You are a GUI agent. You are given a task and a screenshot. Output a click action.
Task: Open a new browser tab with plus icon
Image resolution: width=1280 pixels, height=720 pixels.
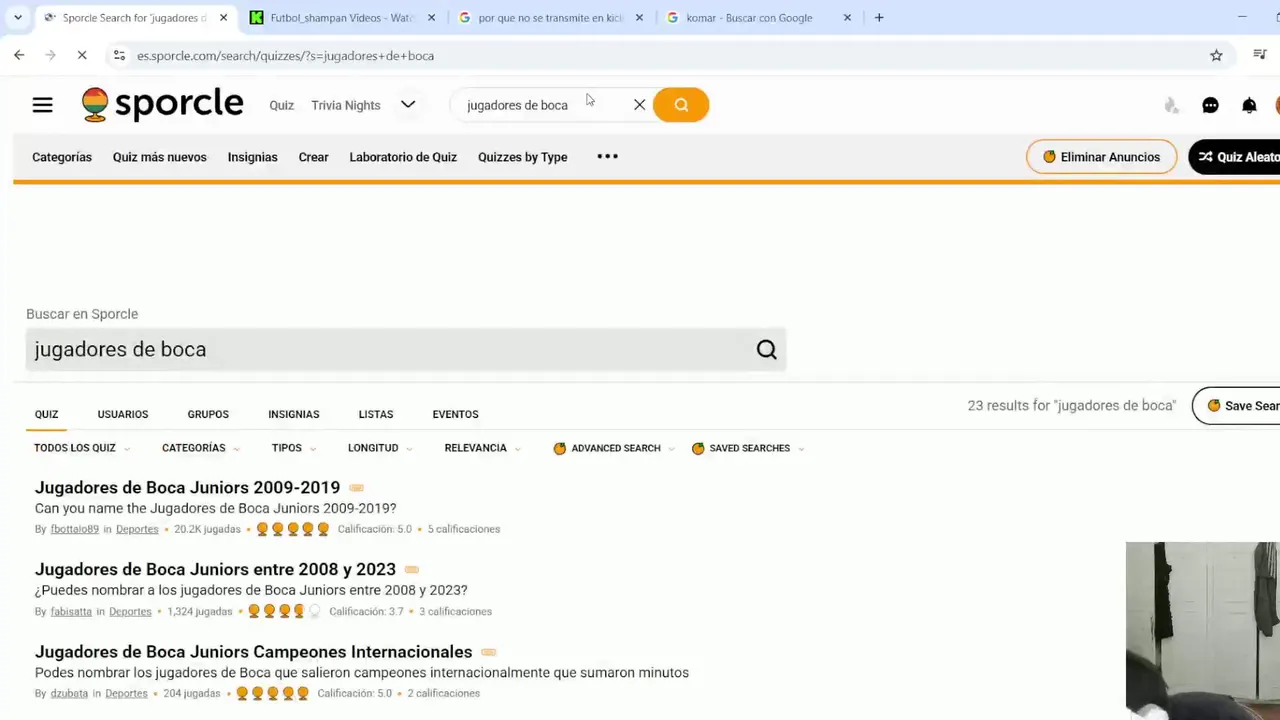(879, 17)
